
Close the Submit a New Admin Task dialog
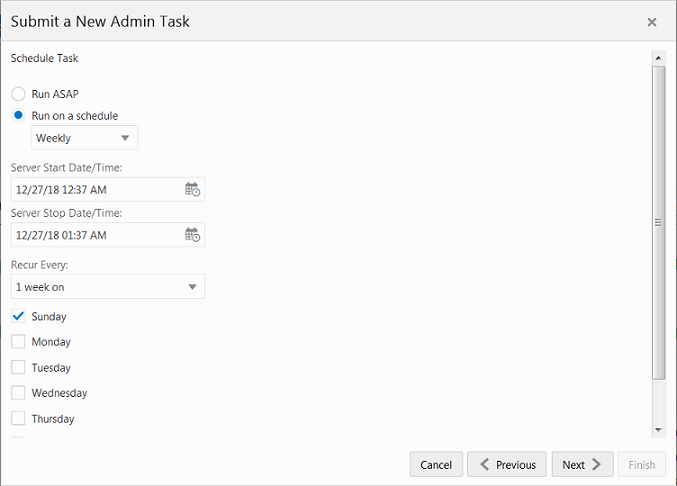point(652,21)
